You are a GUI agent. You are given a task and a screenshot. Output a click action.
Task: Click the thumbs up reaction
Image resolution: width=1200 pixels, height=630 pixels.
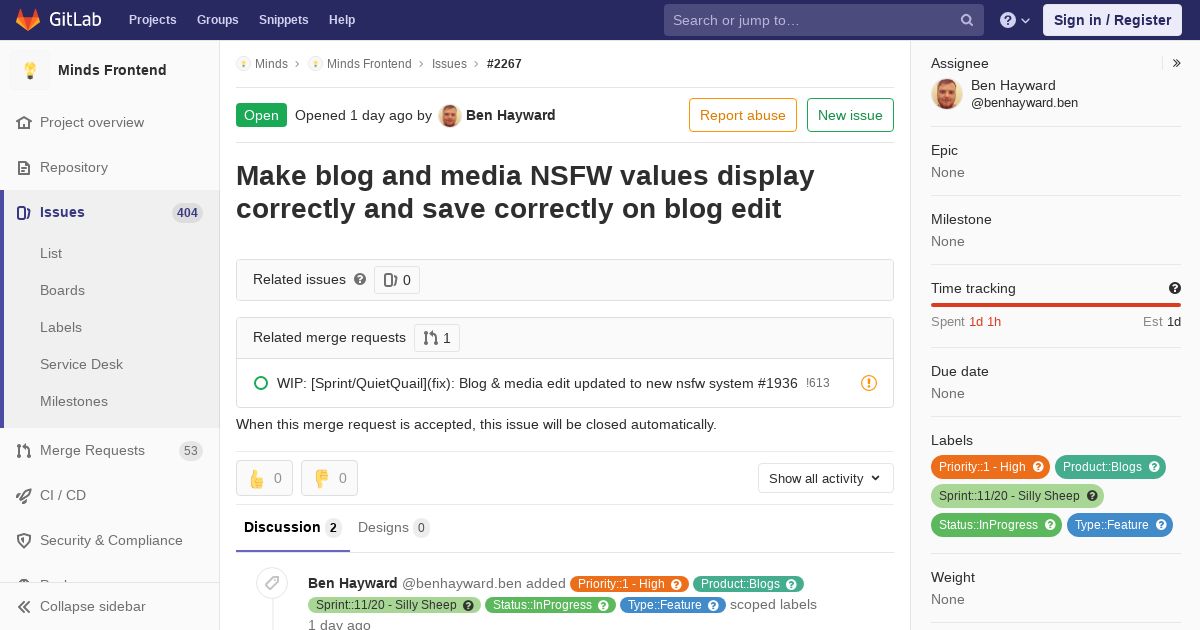tap(264, 478)
